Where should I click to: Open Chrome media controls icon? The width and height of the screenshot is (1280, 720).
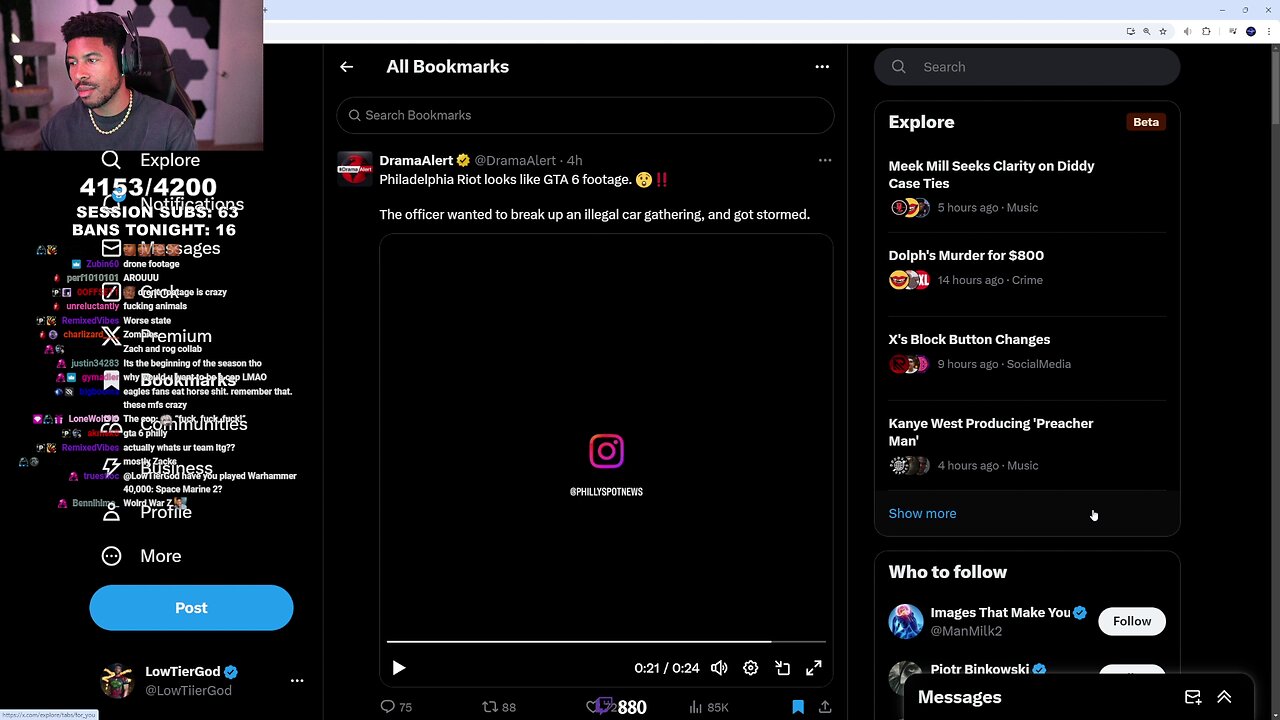(x=1233, y=31)
